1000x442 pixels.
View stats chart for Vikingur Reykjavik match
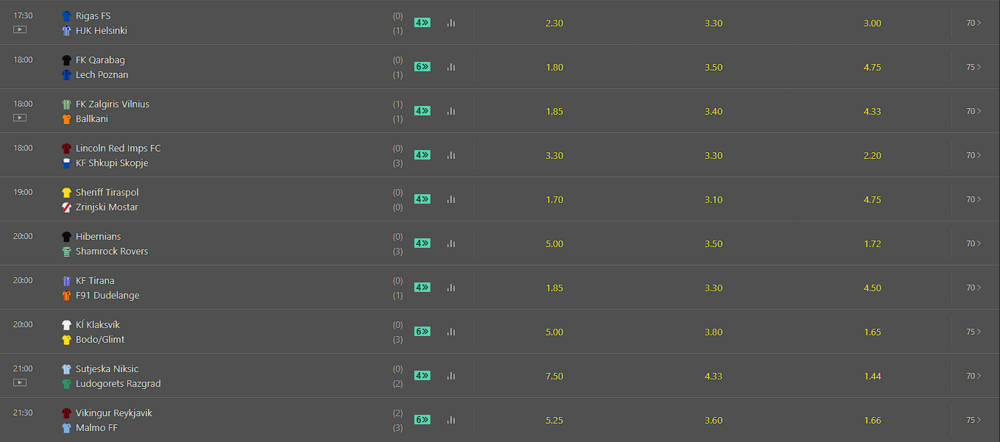451,420
